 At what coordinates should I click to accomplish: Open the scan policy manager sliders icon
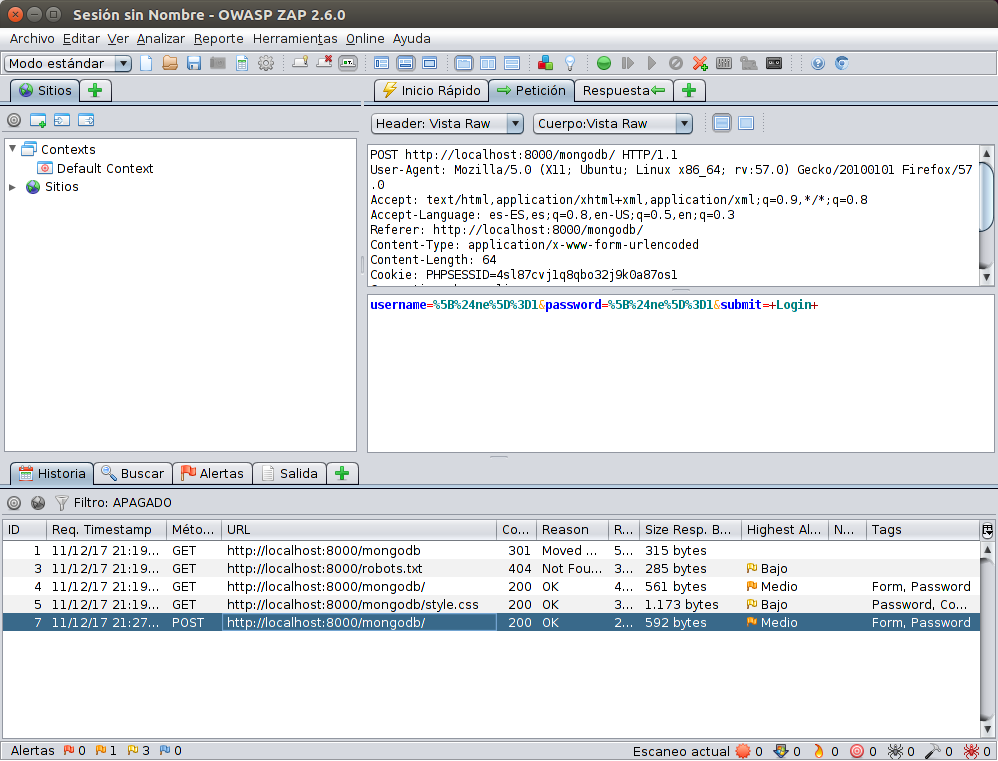(x=724, y=63)
